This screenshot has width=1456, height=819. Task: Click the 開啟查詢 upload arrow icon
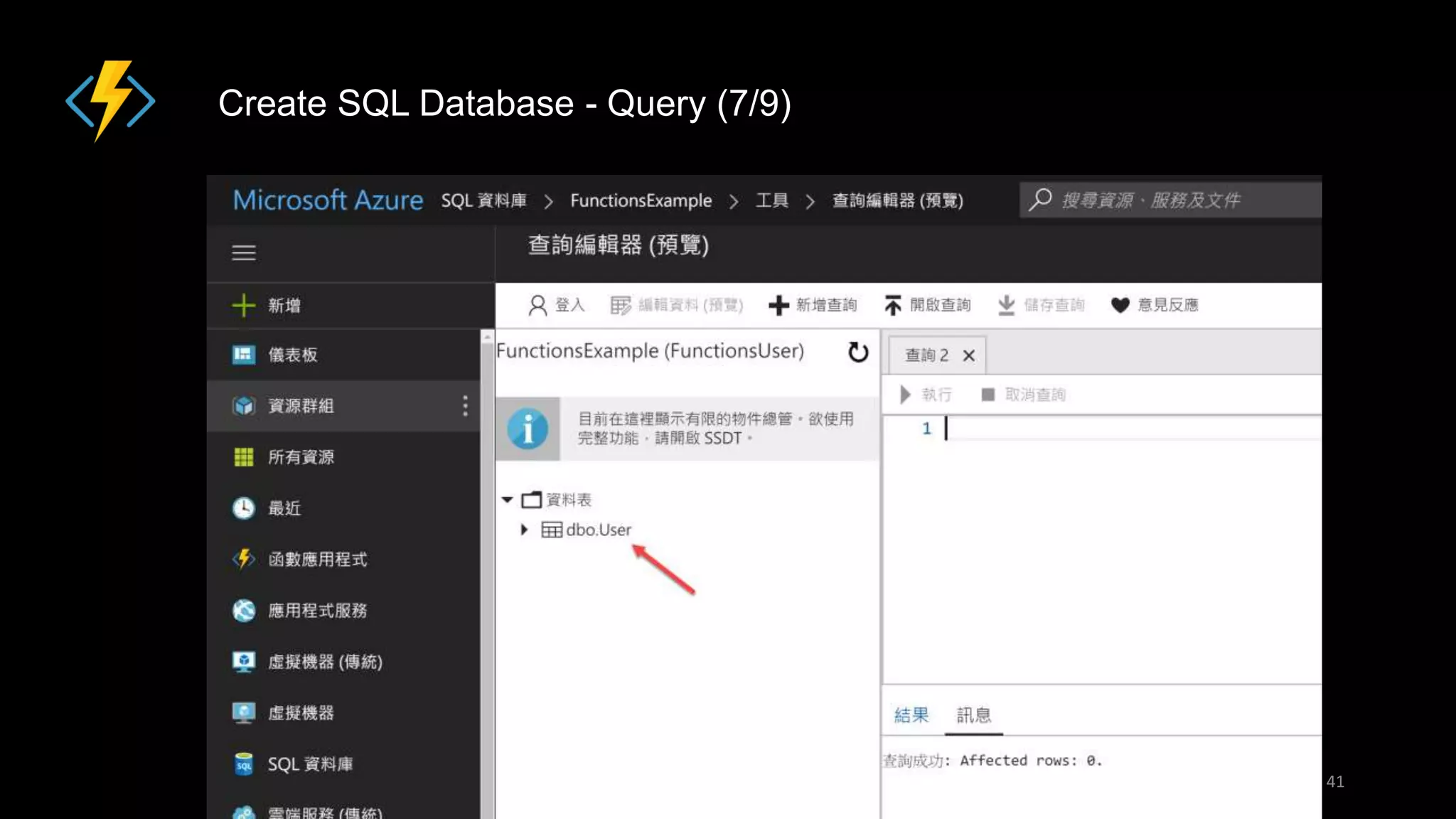[892, 305]
